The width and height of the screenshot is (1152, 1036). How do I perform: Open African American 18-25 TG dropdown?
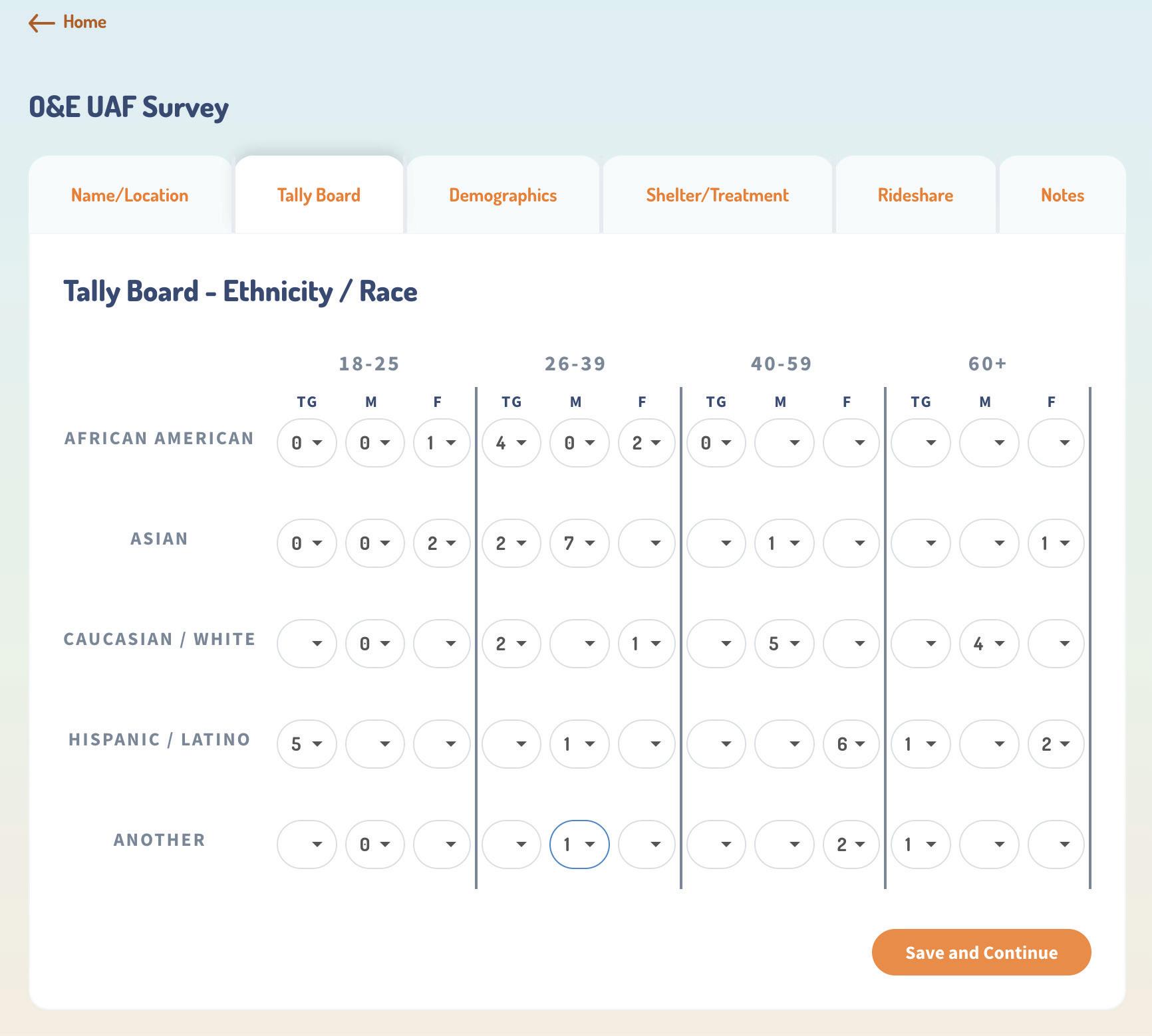[x=307, y=443]
